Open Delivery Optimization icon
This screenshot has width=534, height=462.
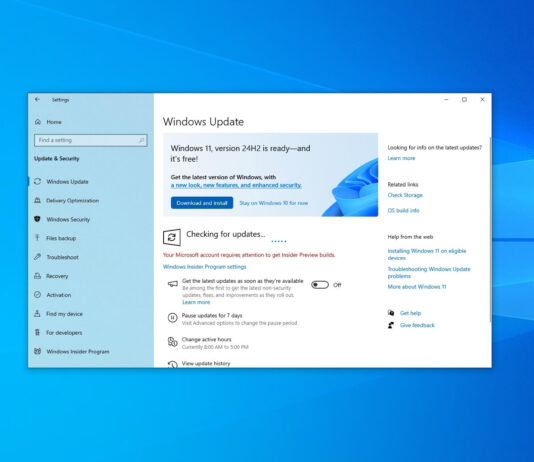pos(37,201)
